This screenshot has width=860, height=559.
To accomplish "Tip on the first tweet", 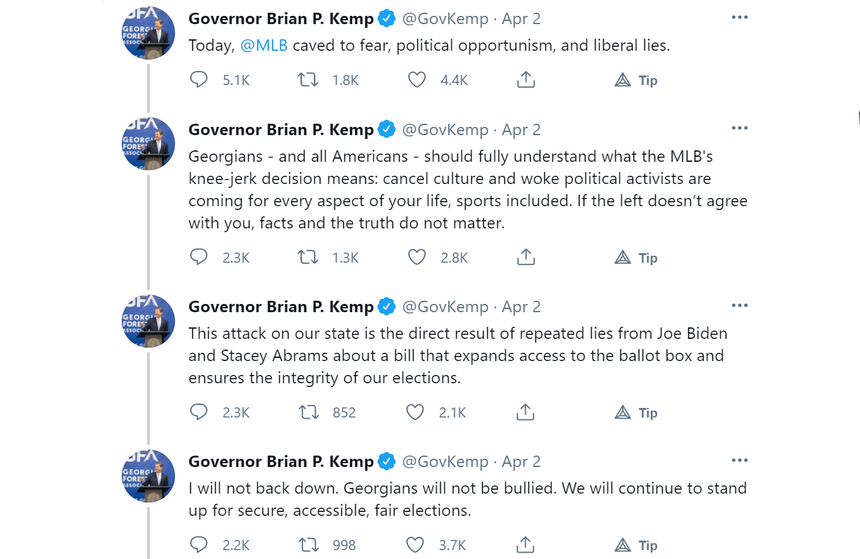I will click(635, 81).
